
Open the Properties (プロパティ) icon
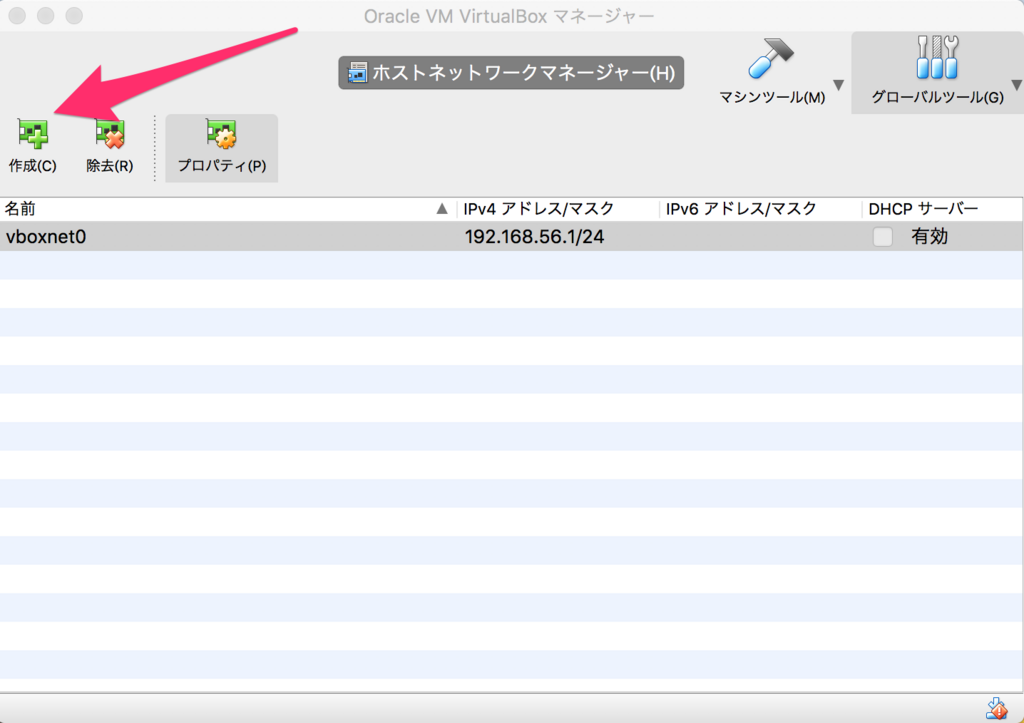pos(221,134)
